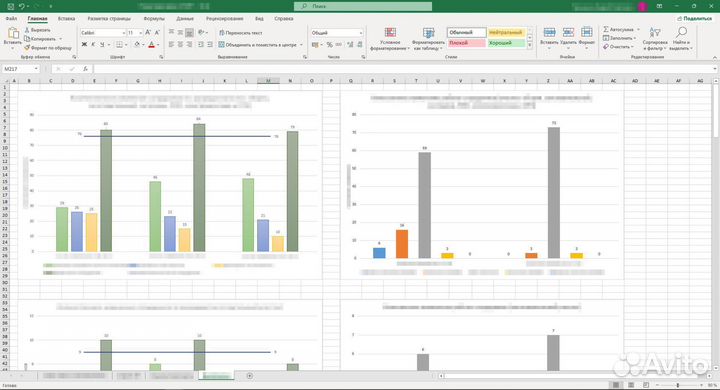Open Conditional Formatting (Условное форматирование)
The height and width of the screenshot is (390, 720).
tap(390, 39)
